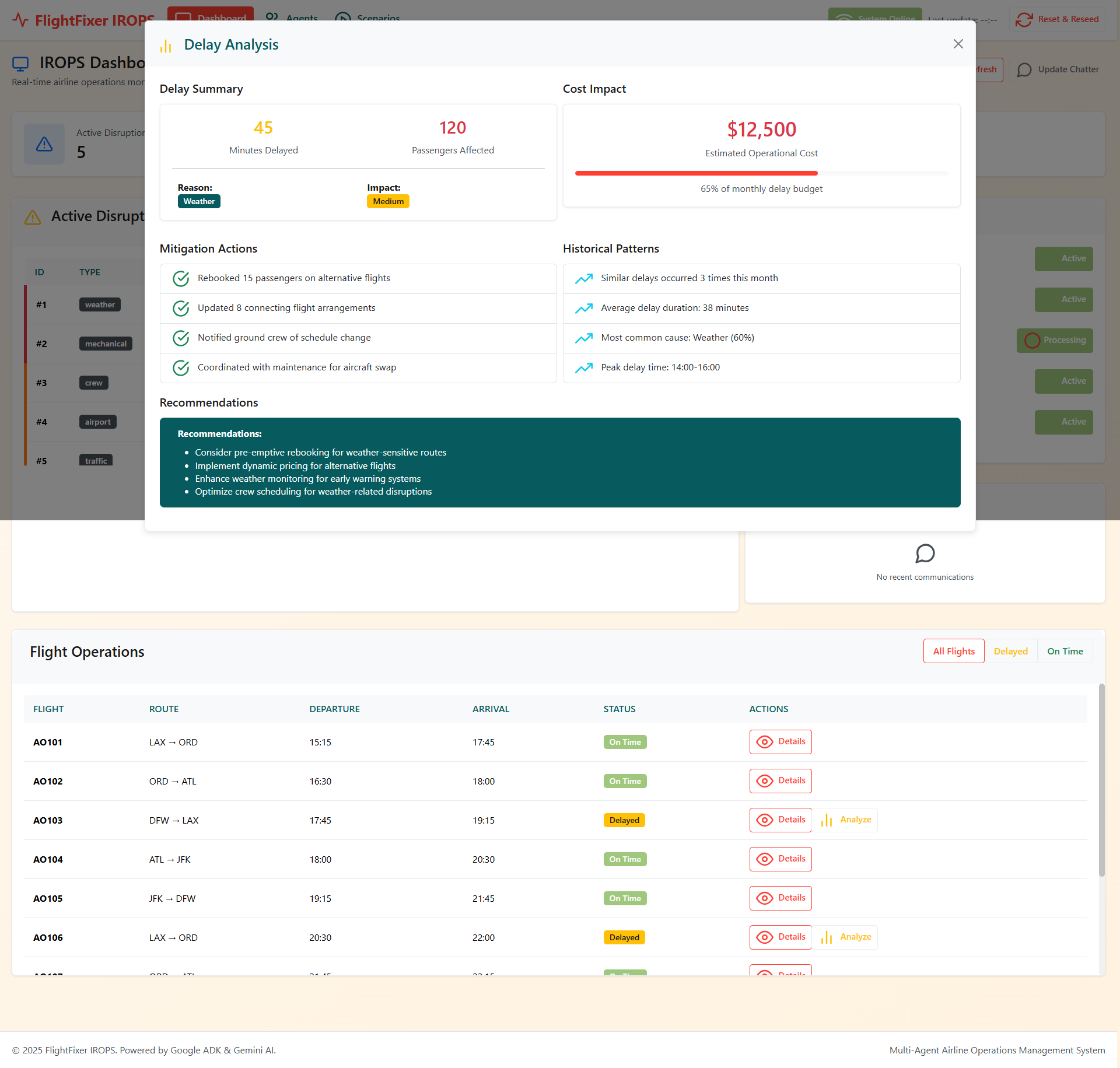1120x1068 pixels.
Task: Click the FlightFixer heartbeat logo icon
Action: tap(21, 20)
